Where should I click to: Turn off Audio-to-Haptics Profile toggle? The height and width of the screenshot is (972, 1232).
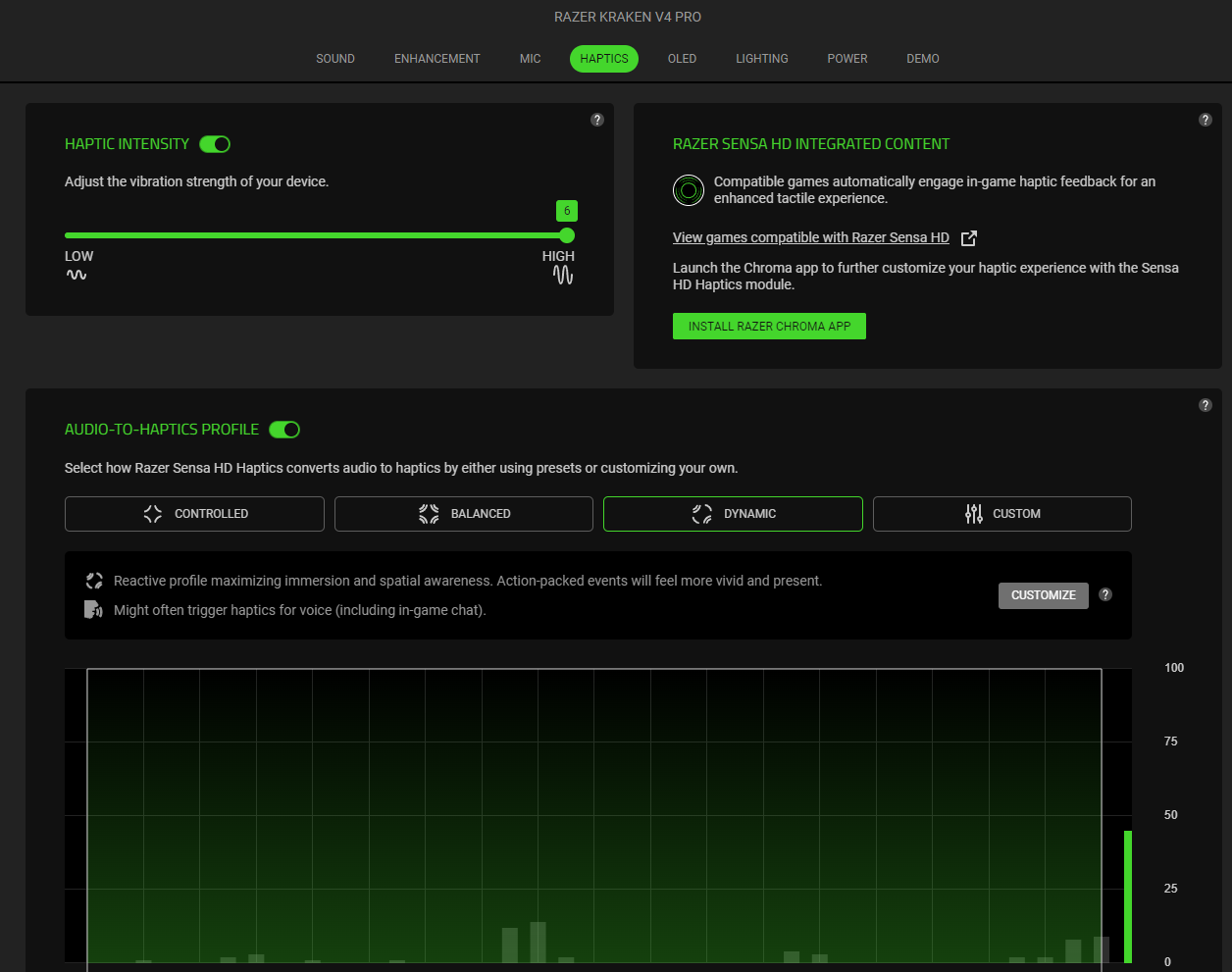284,430
